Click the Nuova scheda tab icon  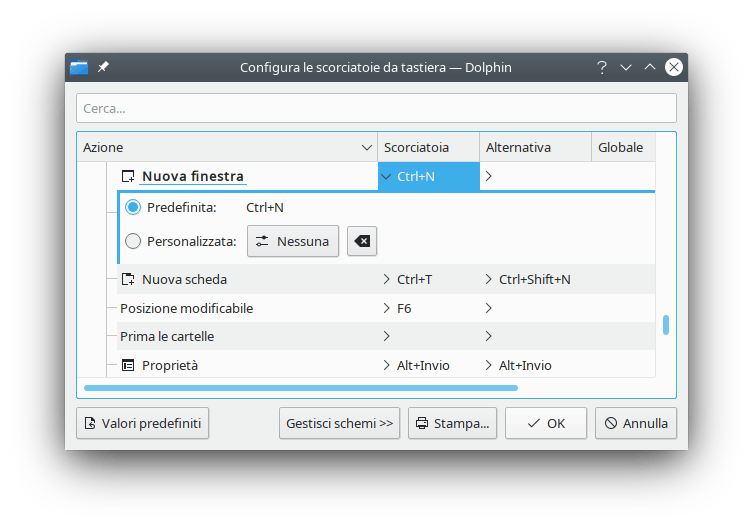point(127,279)
